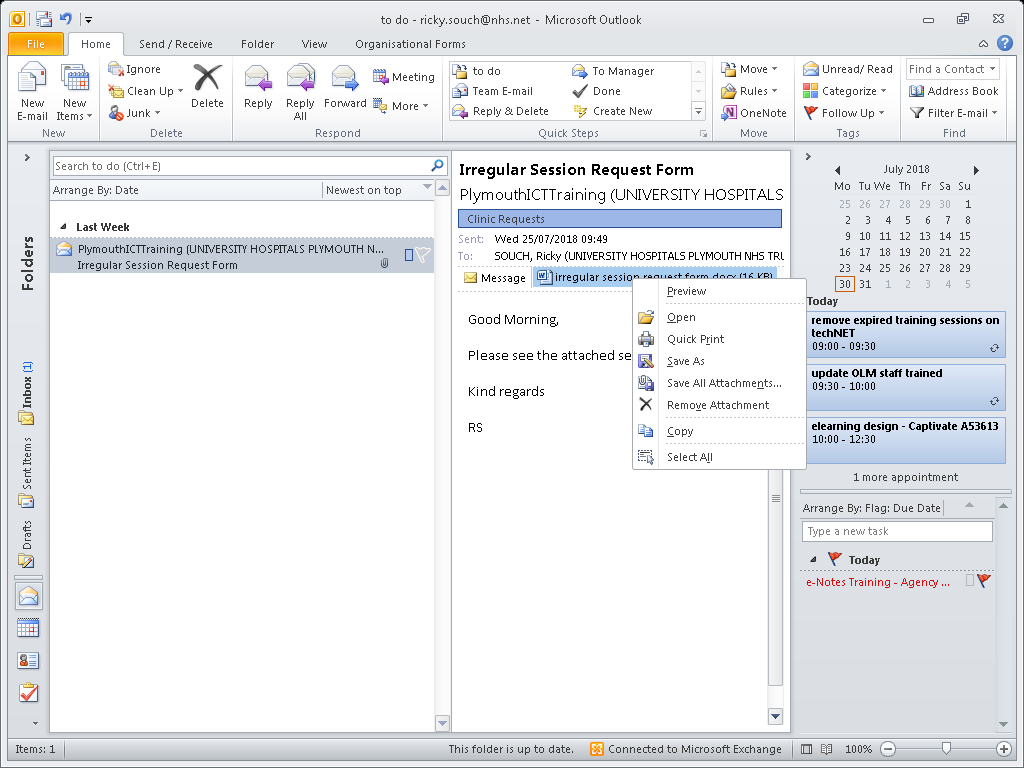The height and width of the screenshot is (768, 1024).
Task: Open the Categorize dropdown
Action: pyautogui.click(x=845, y=91)
